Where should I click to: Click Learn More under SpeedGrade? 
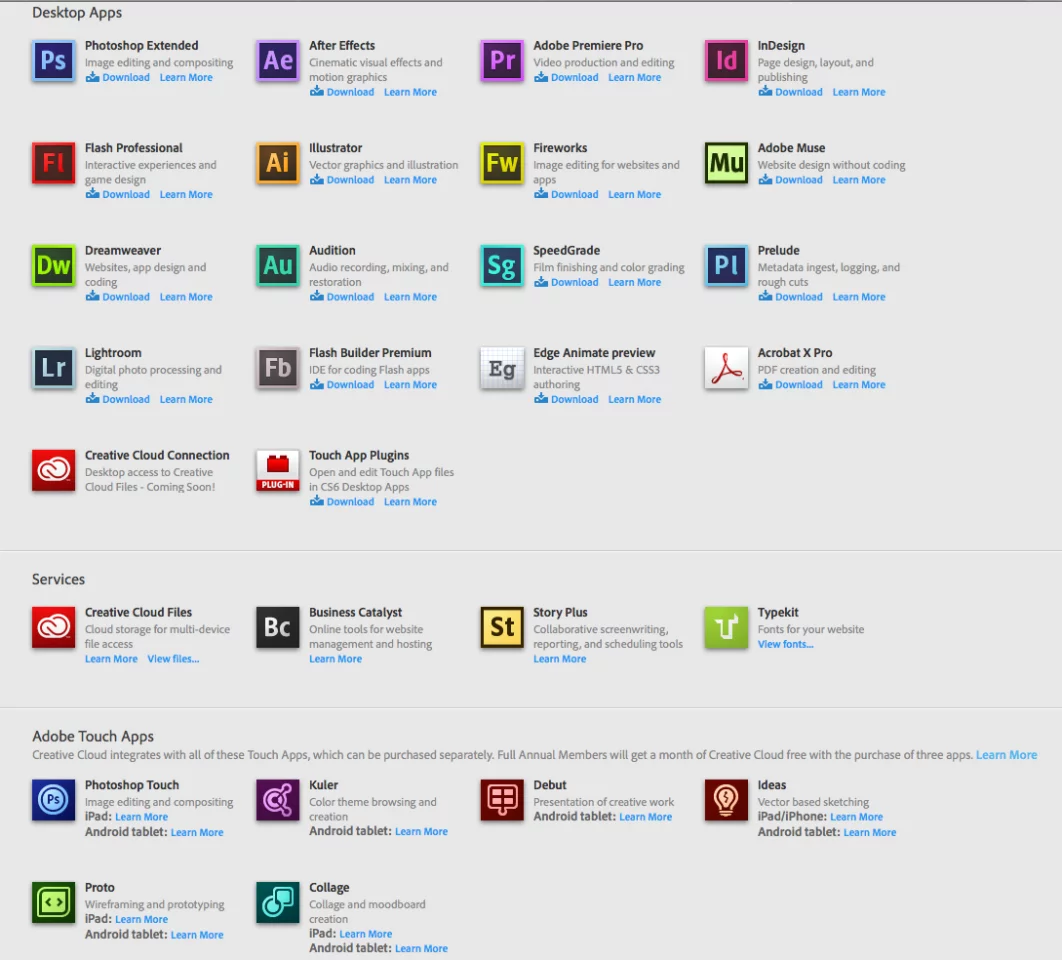634,282
